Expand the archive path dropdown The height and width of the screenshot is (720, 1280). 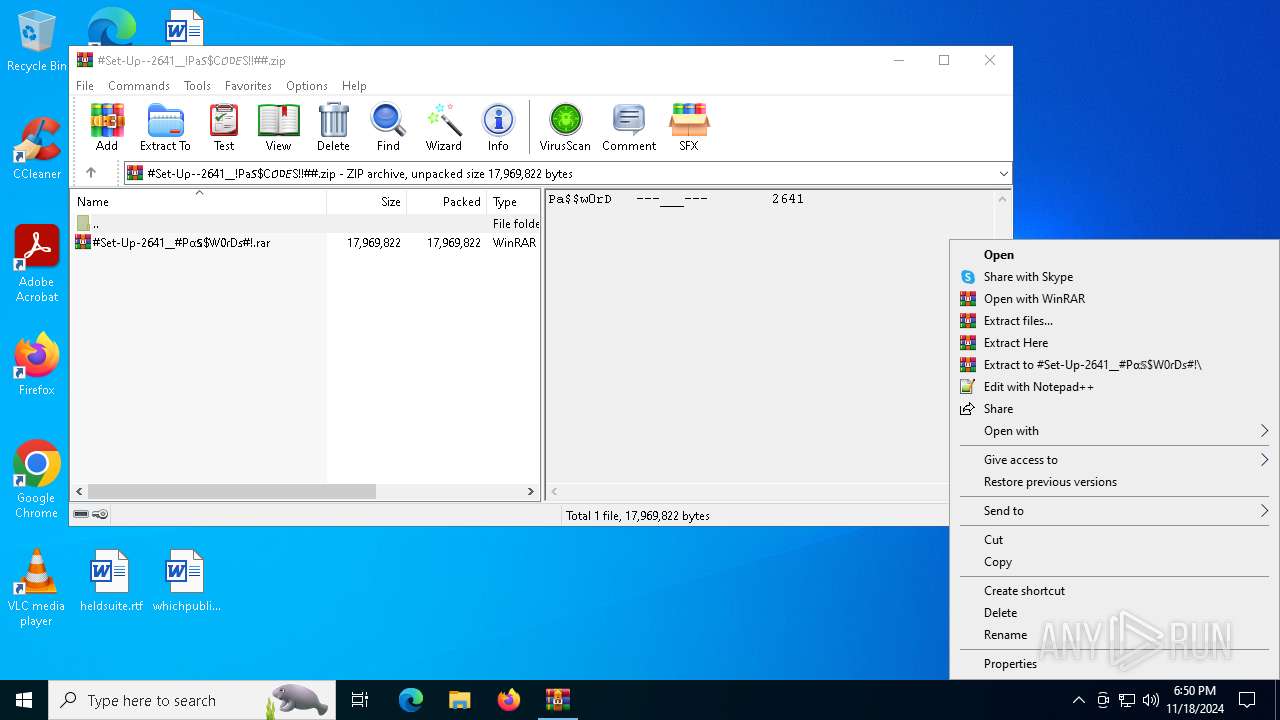pyautogui.click(x=1003, y=174)
